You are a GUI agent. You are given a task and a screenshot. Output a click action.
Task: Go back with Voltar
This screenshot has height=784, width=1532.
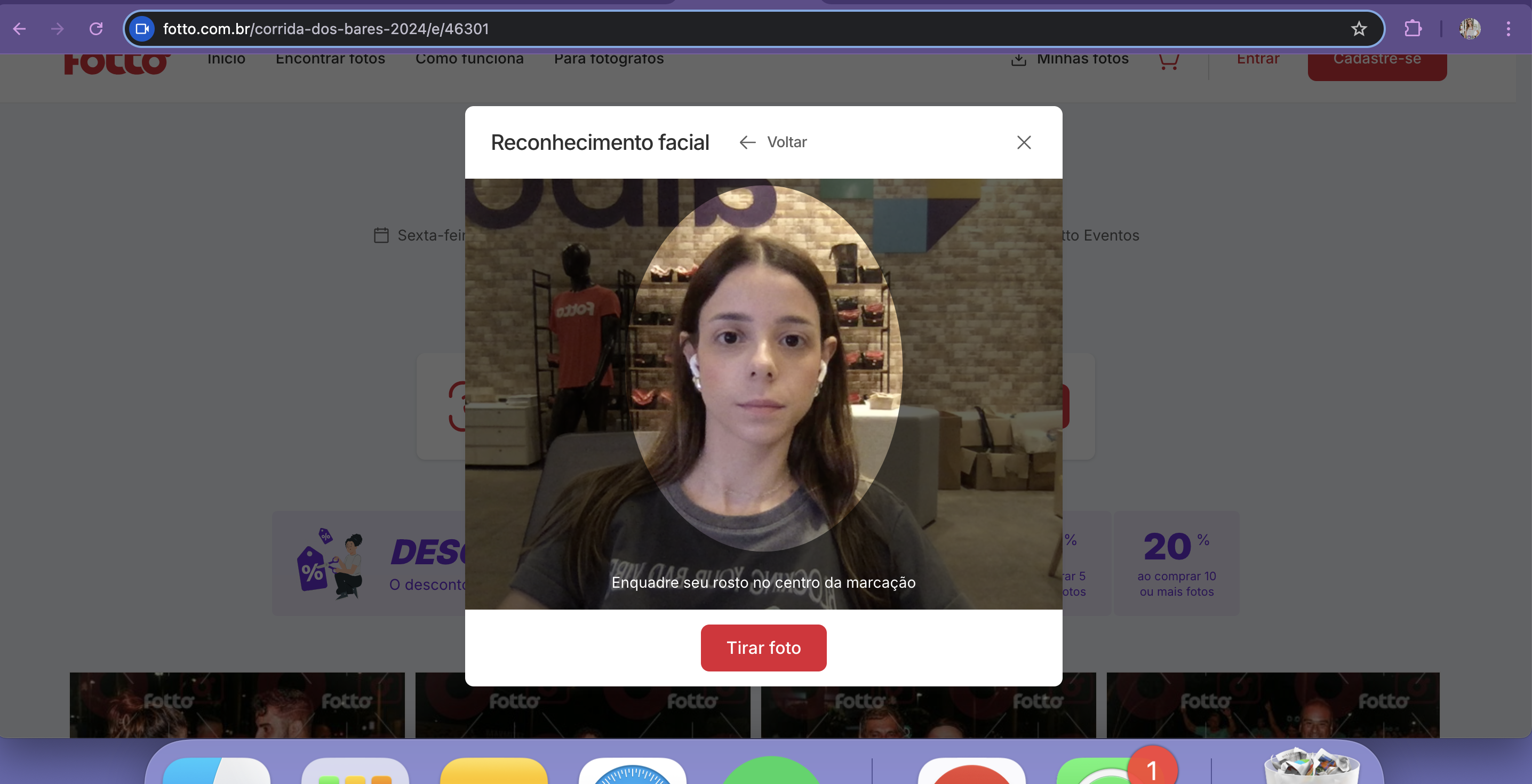772,142
